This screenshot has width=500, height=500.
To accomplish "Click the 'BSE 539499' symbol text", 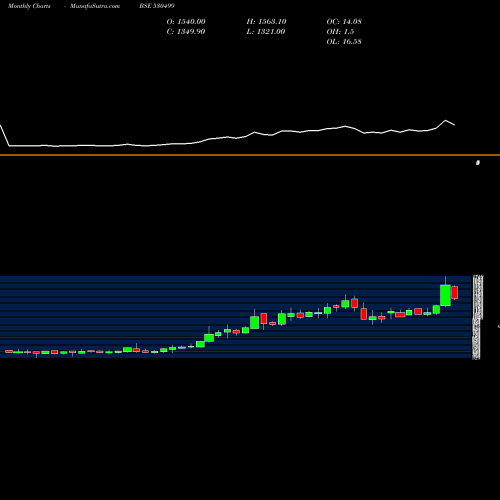I will tap(157, 6).
